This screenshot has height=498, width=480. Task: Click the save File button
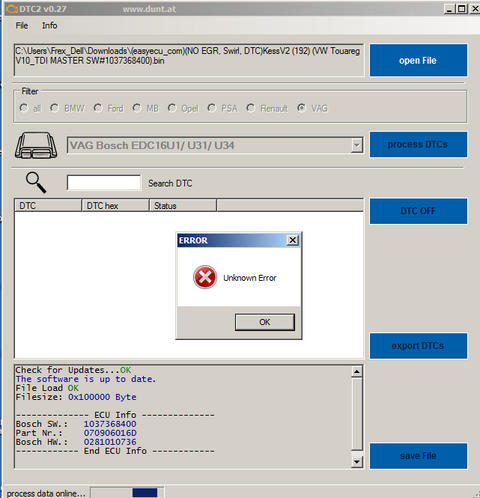(418, 456)
